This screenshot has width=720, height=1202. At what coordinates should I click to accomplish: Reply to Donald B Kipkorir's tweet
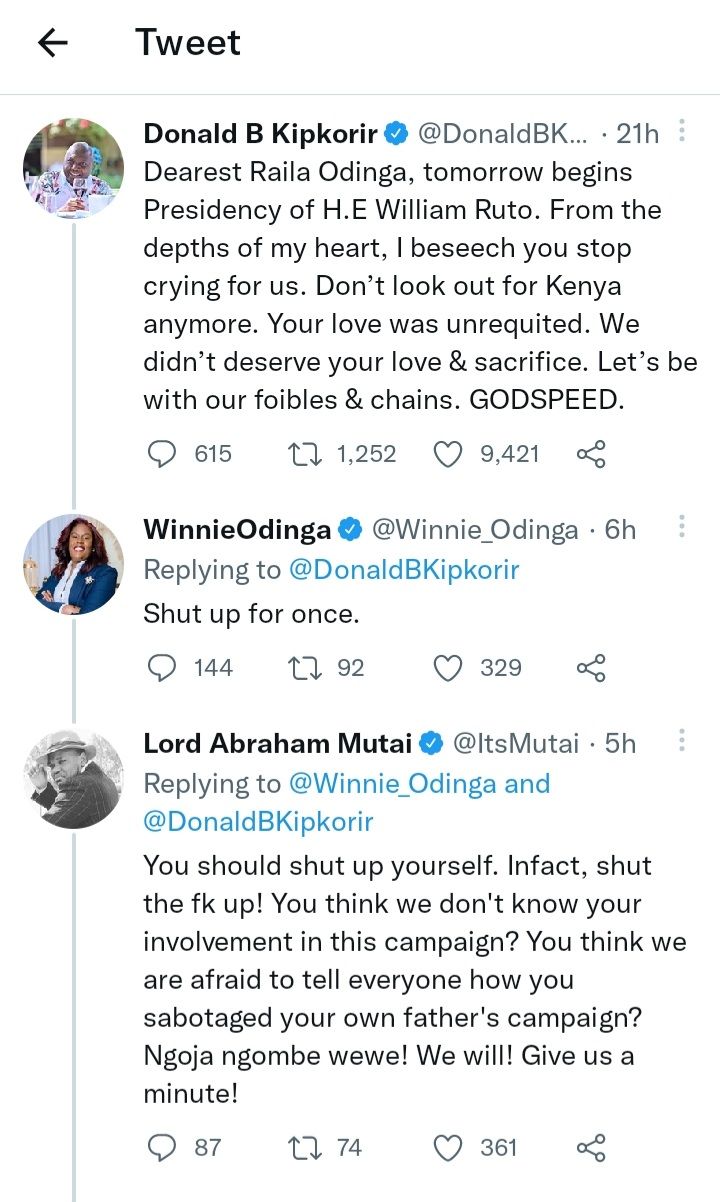[162, 454]
